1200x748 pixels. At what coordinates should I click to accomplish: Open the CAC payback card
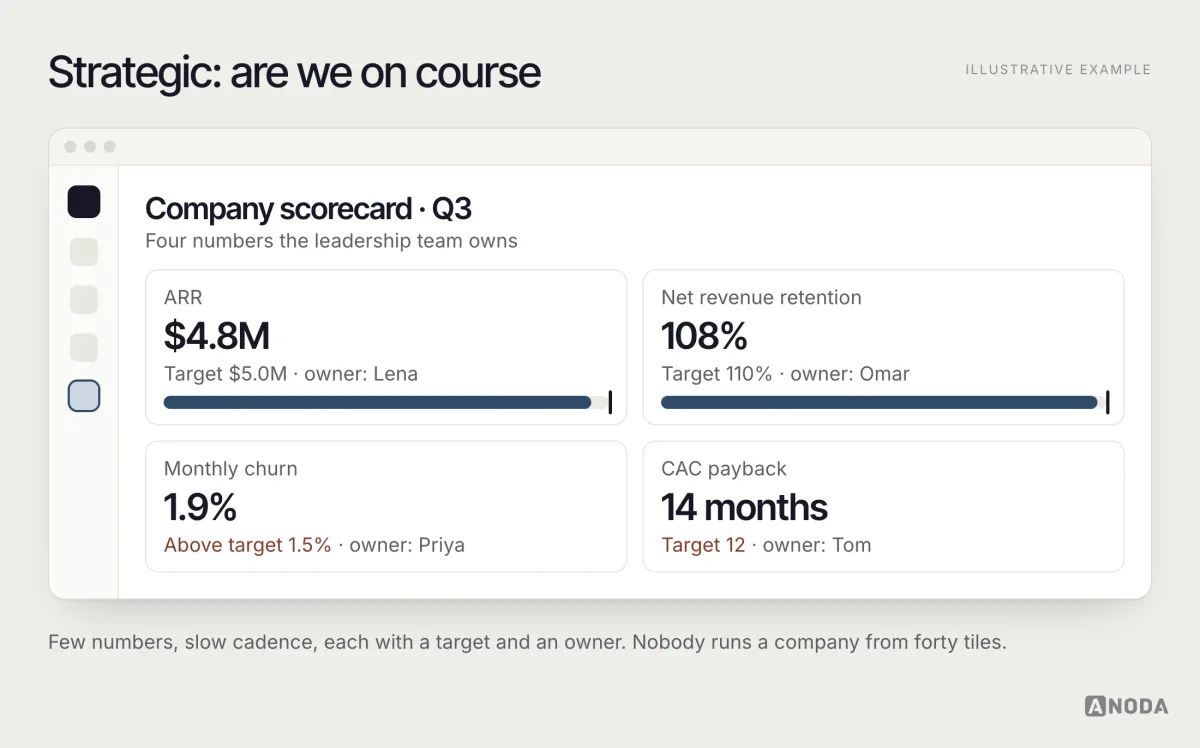tap(883, 506)
